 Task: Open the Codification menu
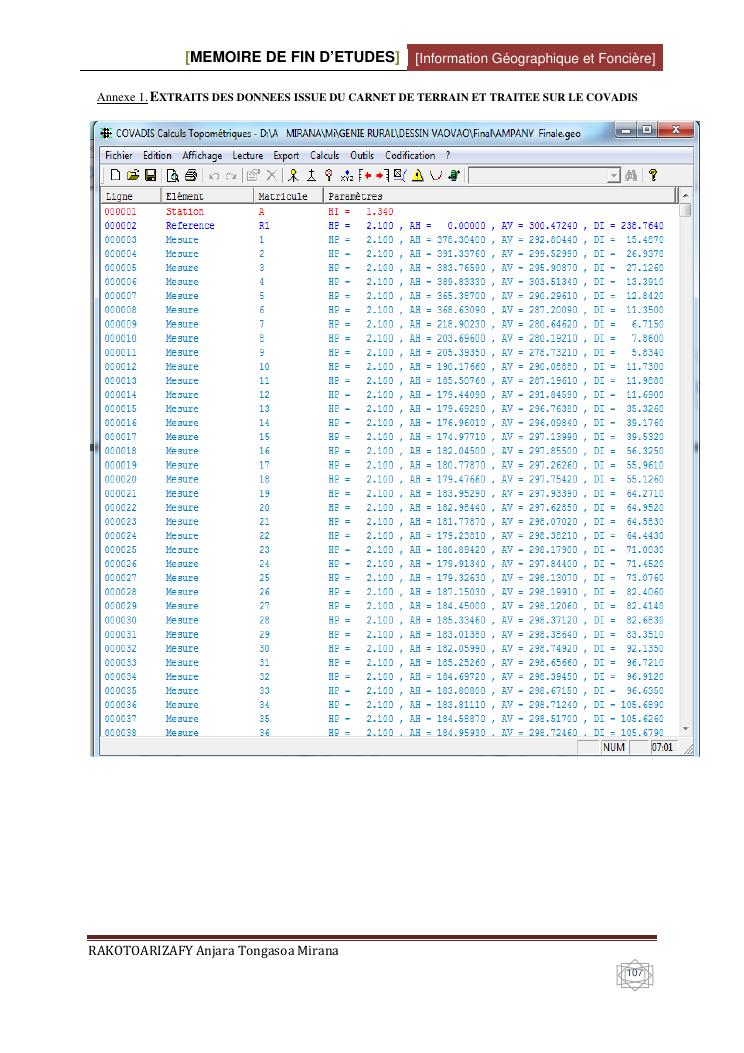pos(410,155)
